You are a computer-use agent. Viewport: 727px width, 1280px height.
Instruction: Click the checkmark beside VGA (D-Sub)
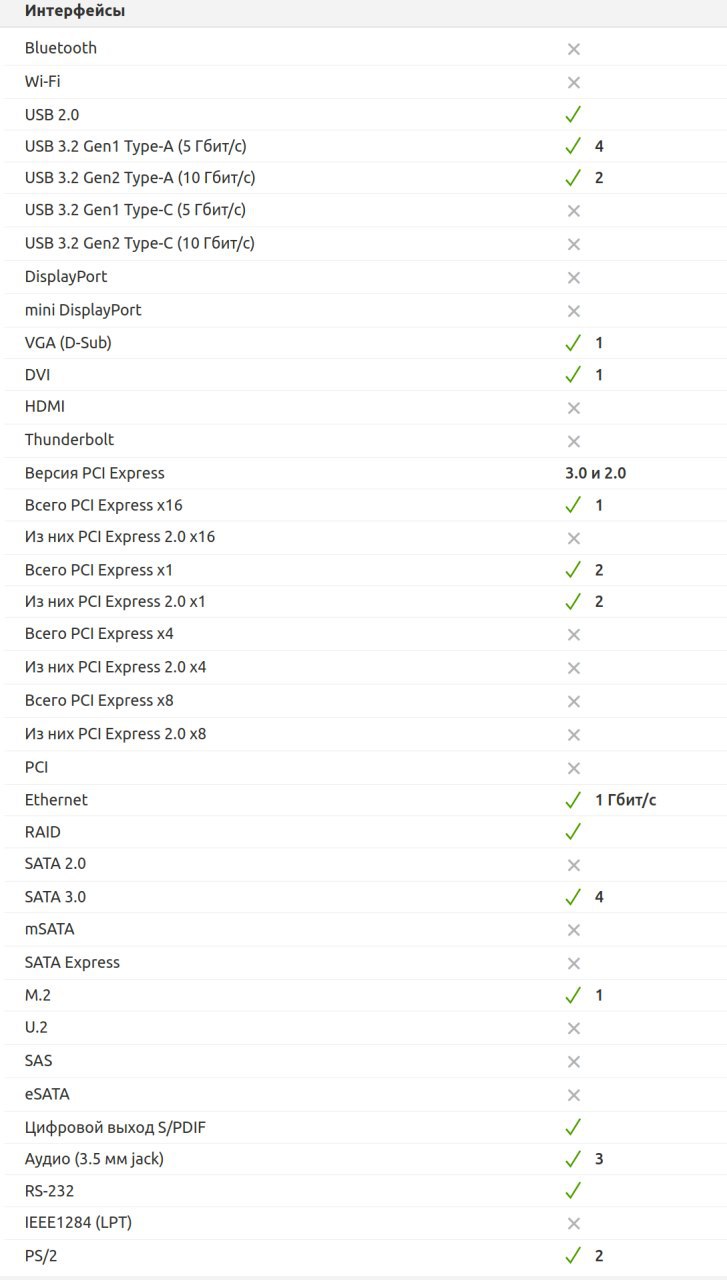click(x=573, y=342)
